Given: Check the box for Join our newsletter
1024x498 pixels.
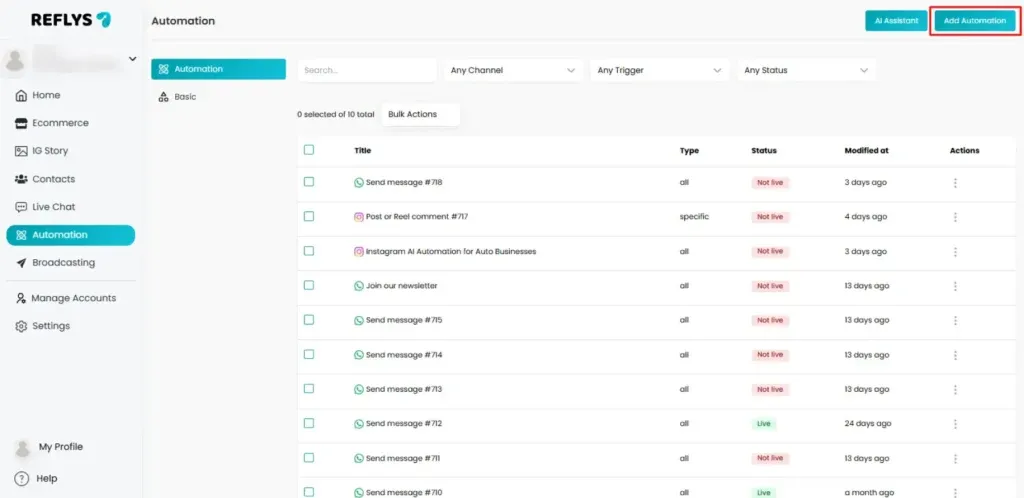Looking at the screenshot, I should coord(309,285).
